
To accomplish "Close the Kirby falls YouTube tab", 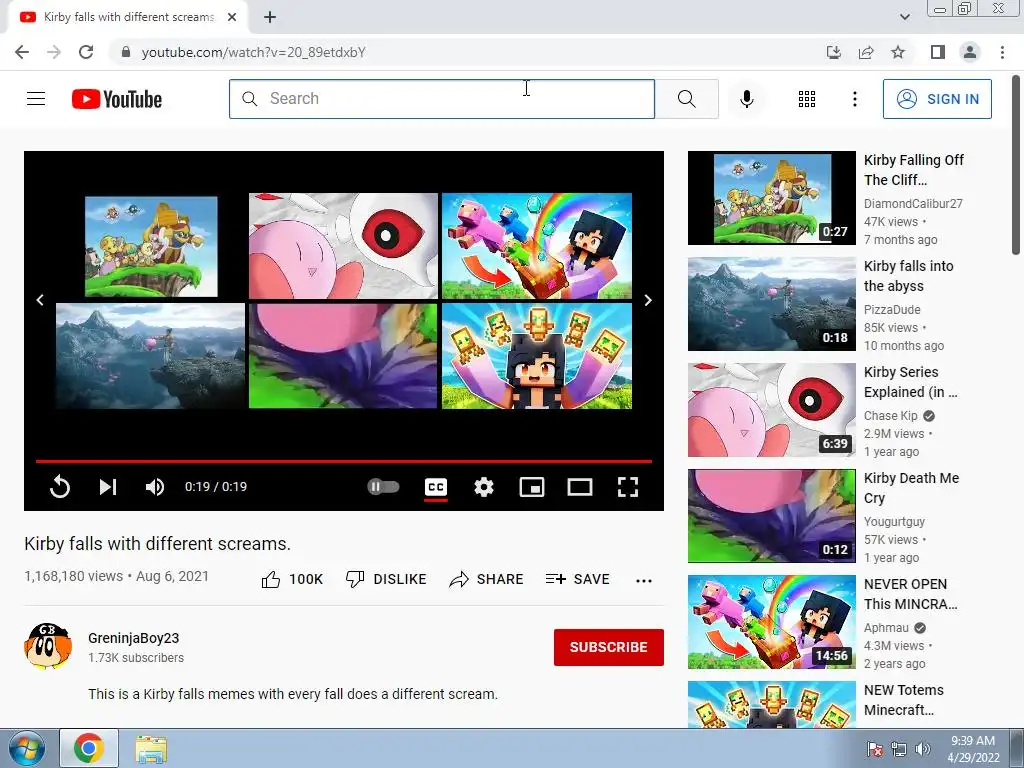I will pos(232,18).
